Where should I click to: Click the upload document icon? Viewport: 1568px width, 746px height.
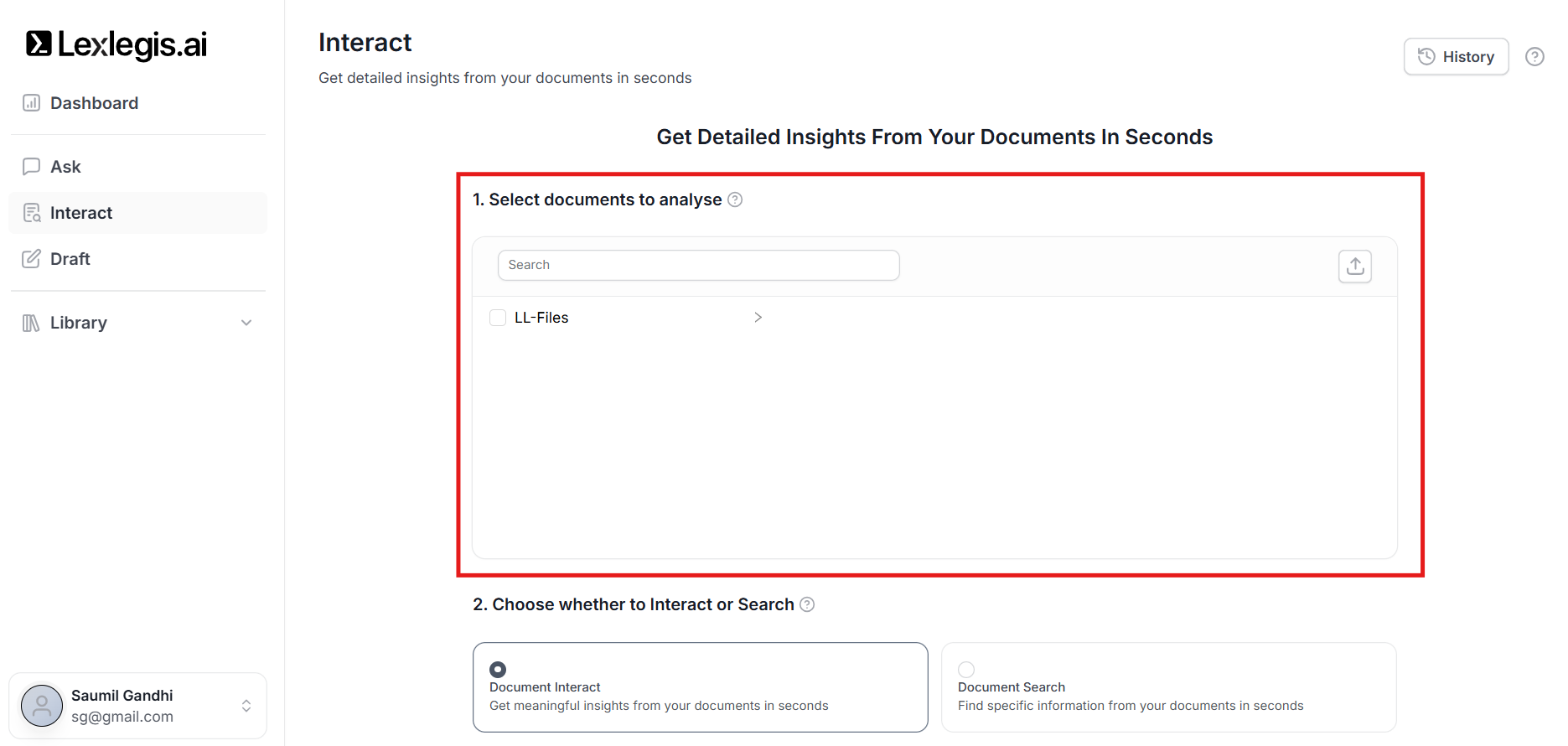(x=1354, y=267)
